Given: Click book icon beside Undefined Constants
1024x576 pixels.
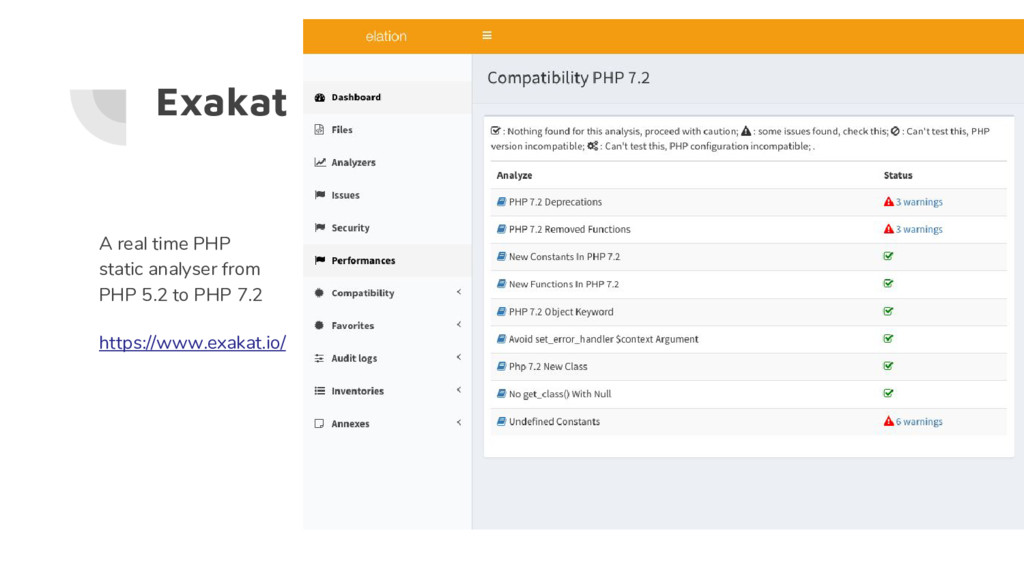Looking at the screenshot, I should pos(501,421).
